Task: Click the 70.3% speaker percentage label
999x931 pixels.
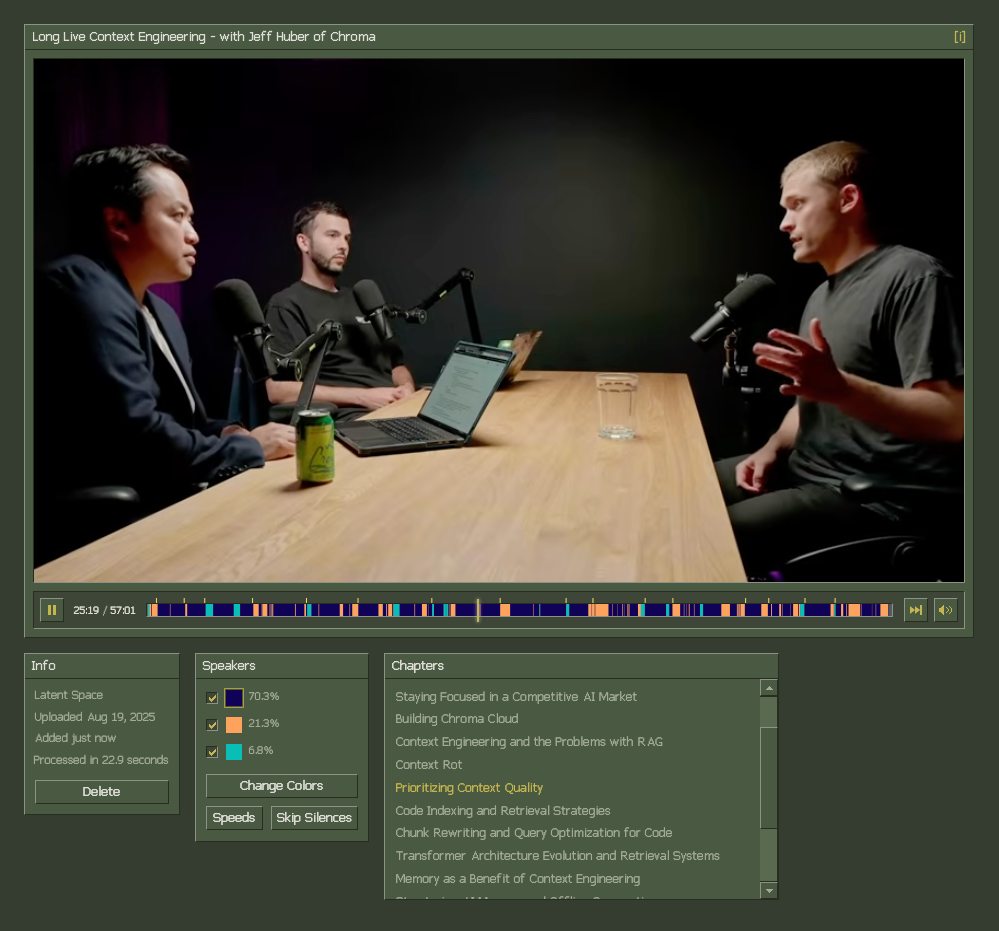Action: (264, 696)
